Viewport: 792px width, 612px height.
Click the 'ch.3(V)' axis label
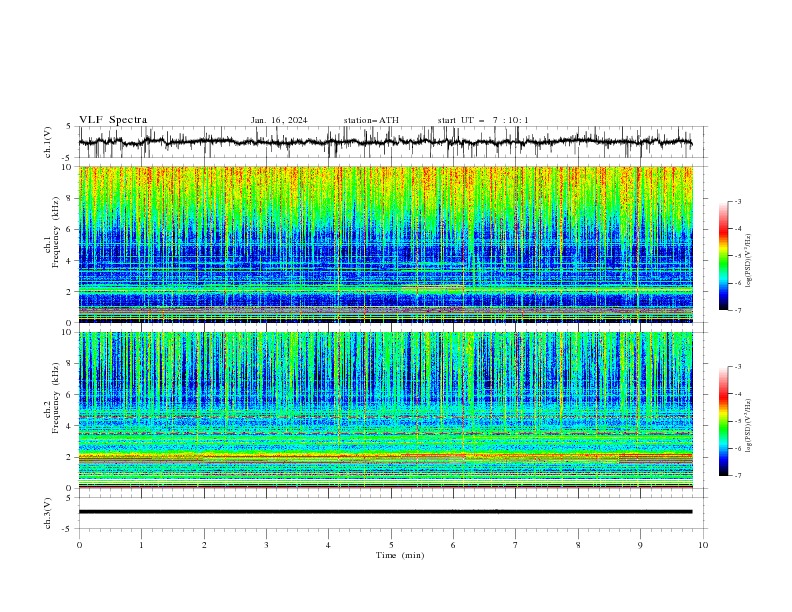point(48,513)
